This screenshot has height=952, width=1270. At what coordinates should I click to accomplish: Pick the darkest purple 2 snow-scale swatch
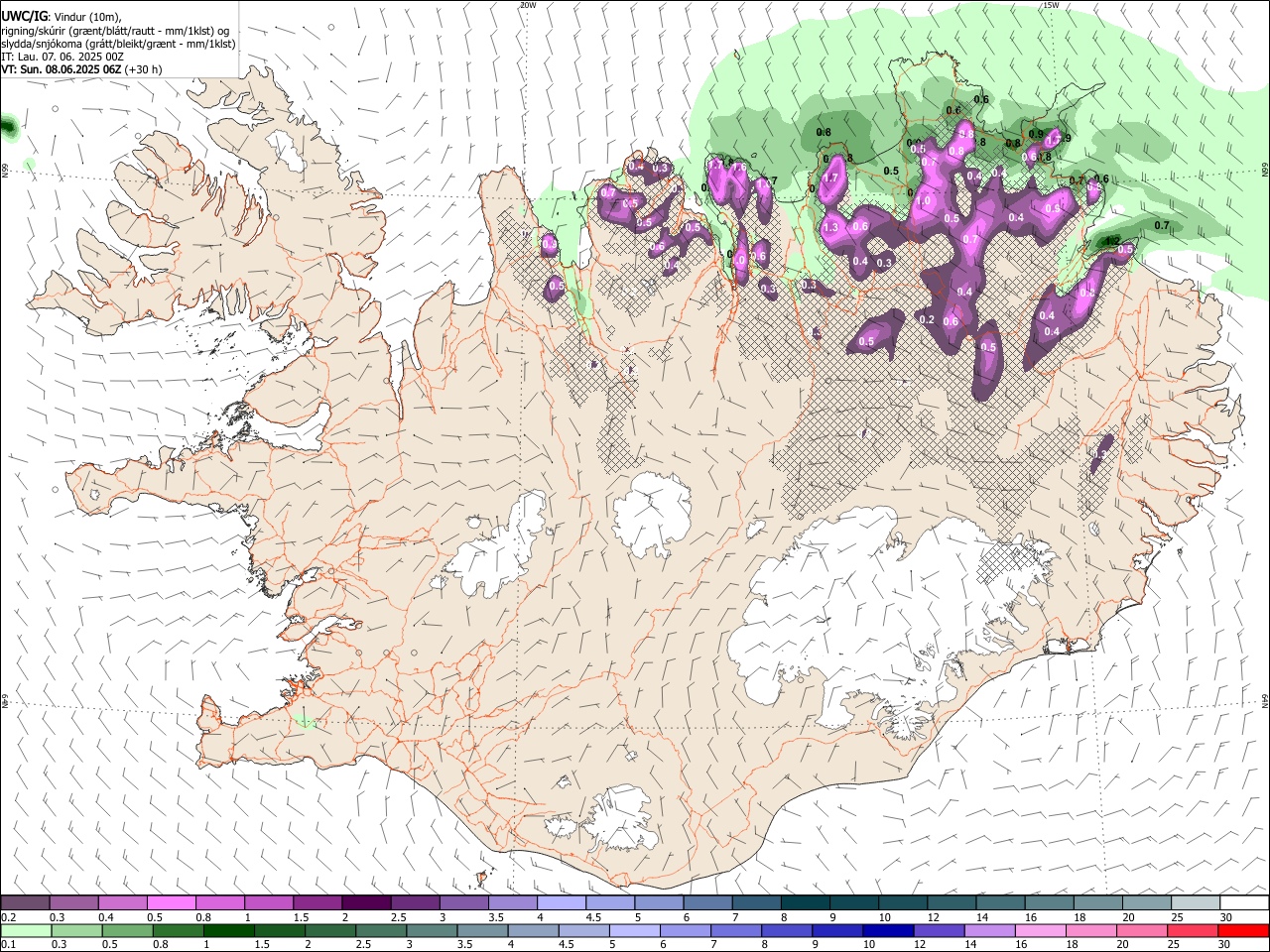click(x=366, y=903)
